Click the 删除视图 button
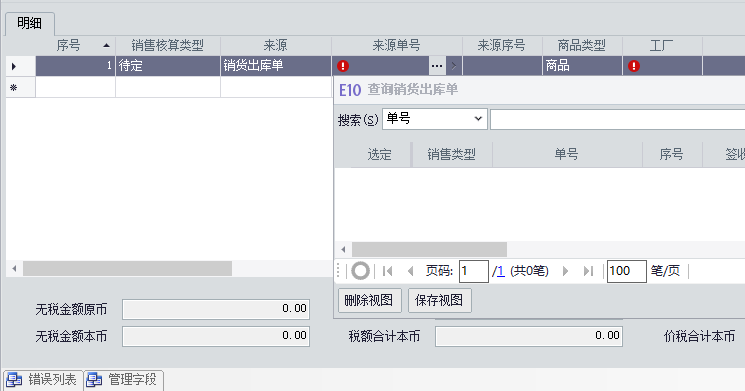Image resolution: width=745 pixels, height=391 pixels. coord(370,300)
